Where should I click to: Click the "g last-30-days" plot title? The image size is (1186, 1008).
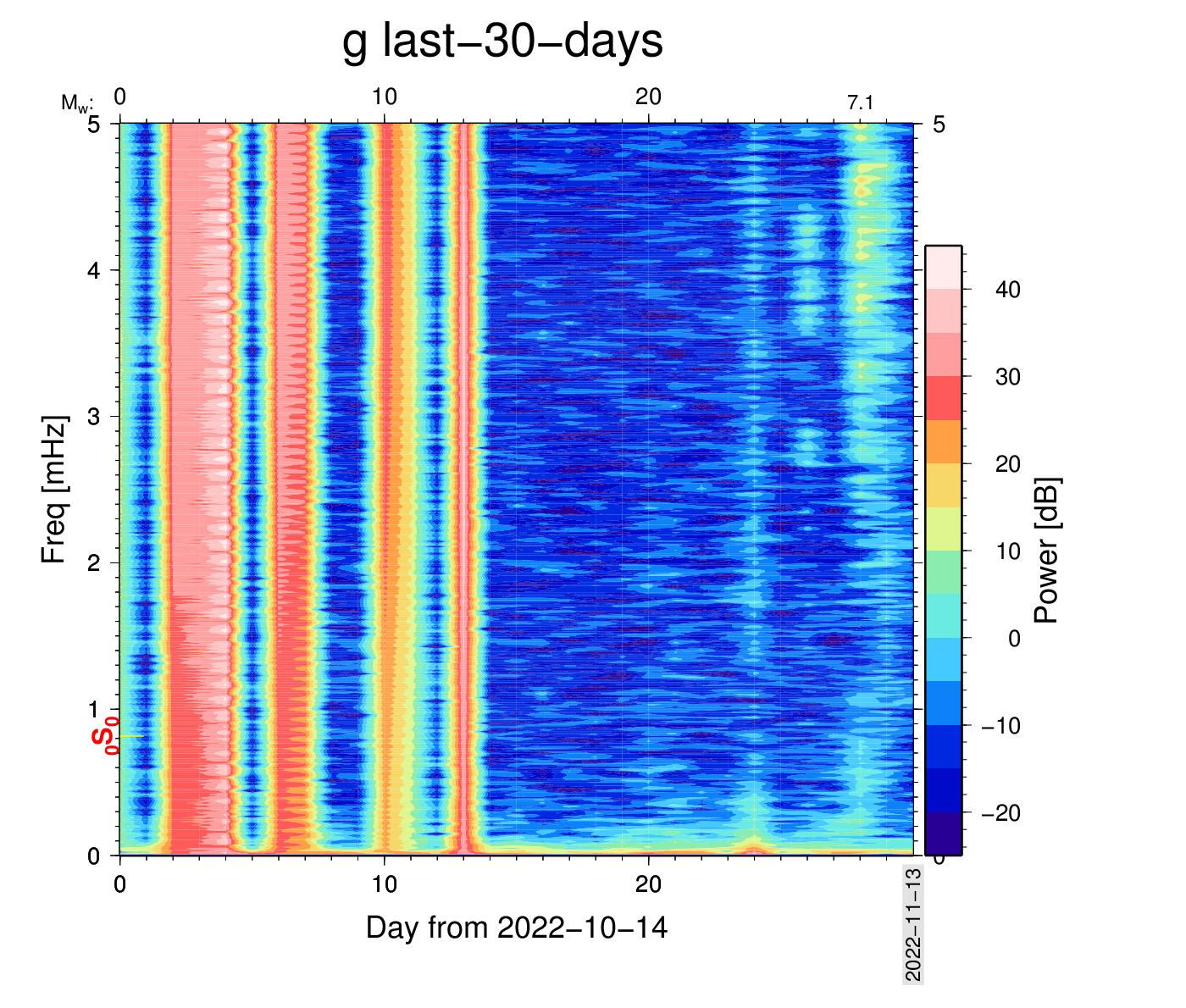502,42
